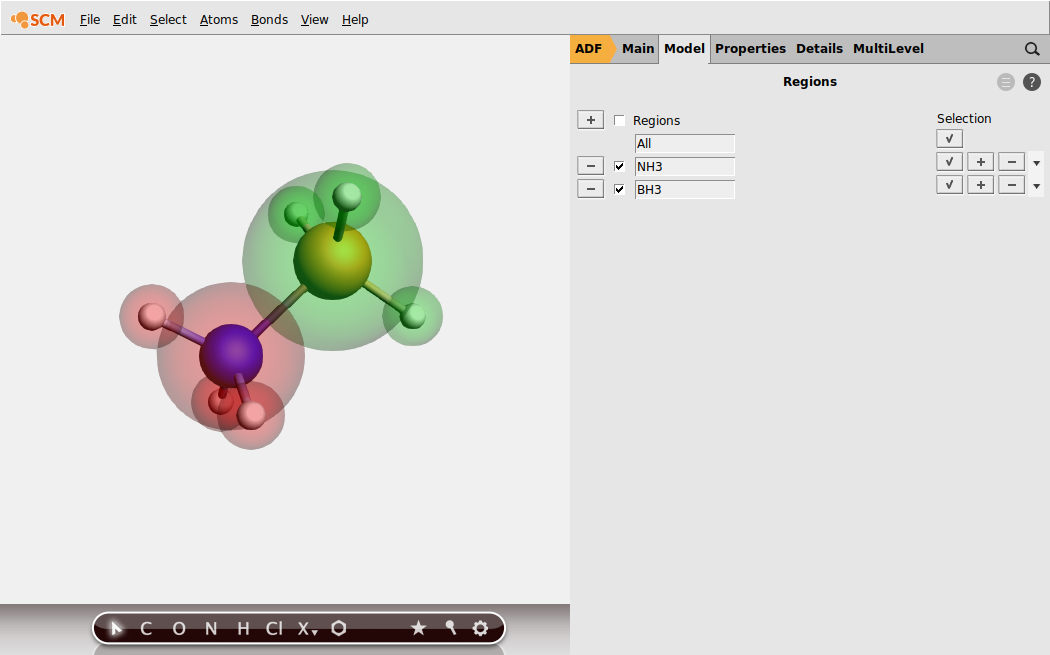Choose the Carbon atom tool

coord(146,628)
